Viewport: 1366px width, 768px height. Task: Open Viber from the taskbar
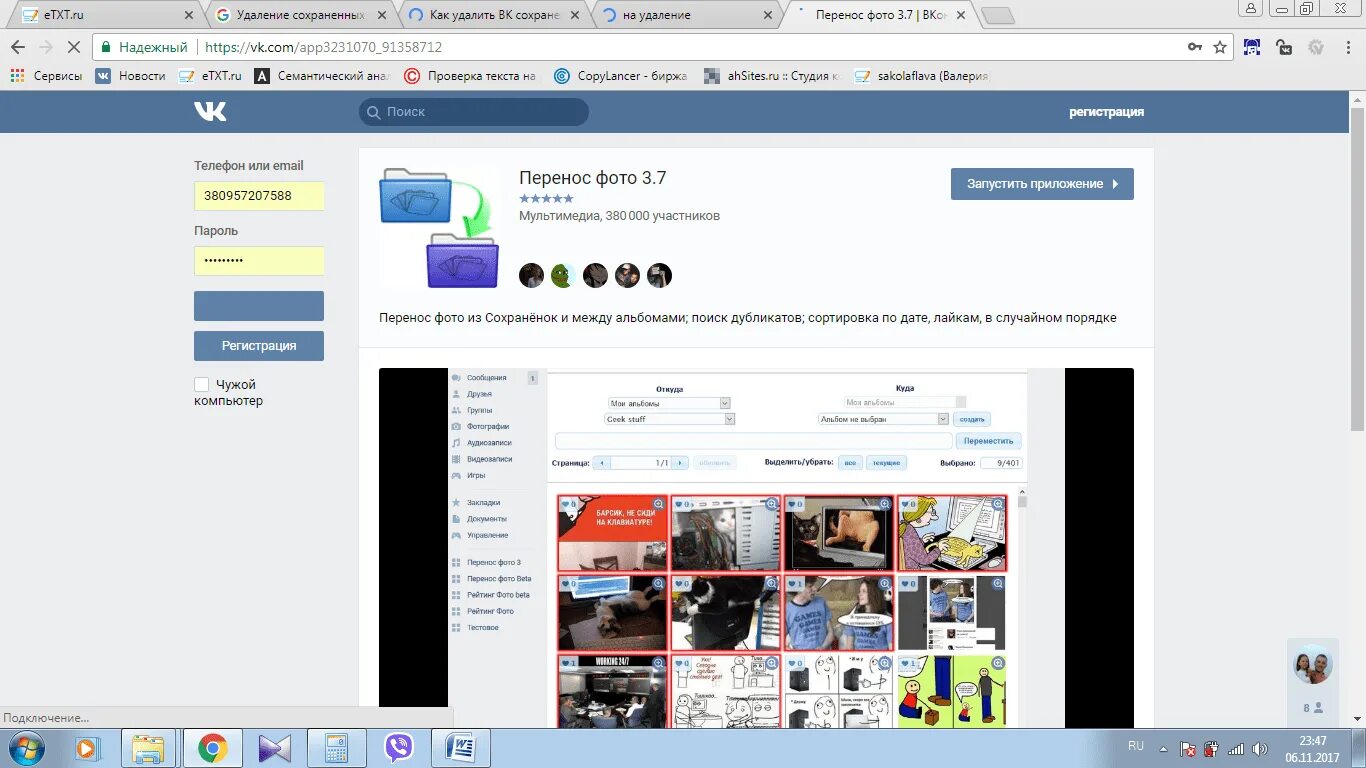(x=399, y=748)
